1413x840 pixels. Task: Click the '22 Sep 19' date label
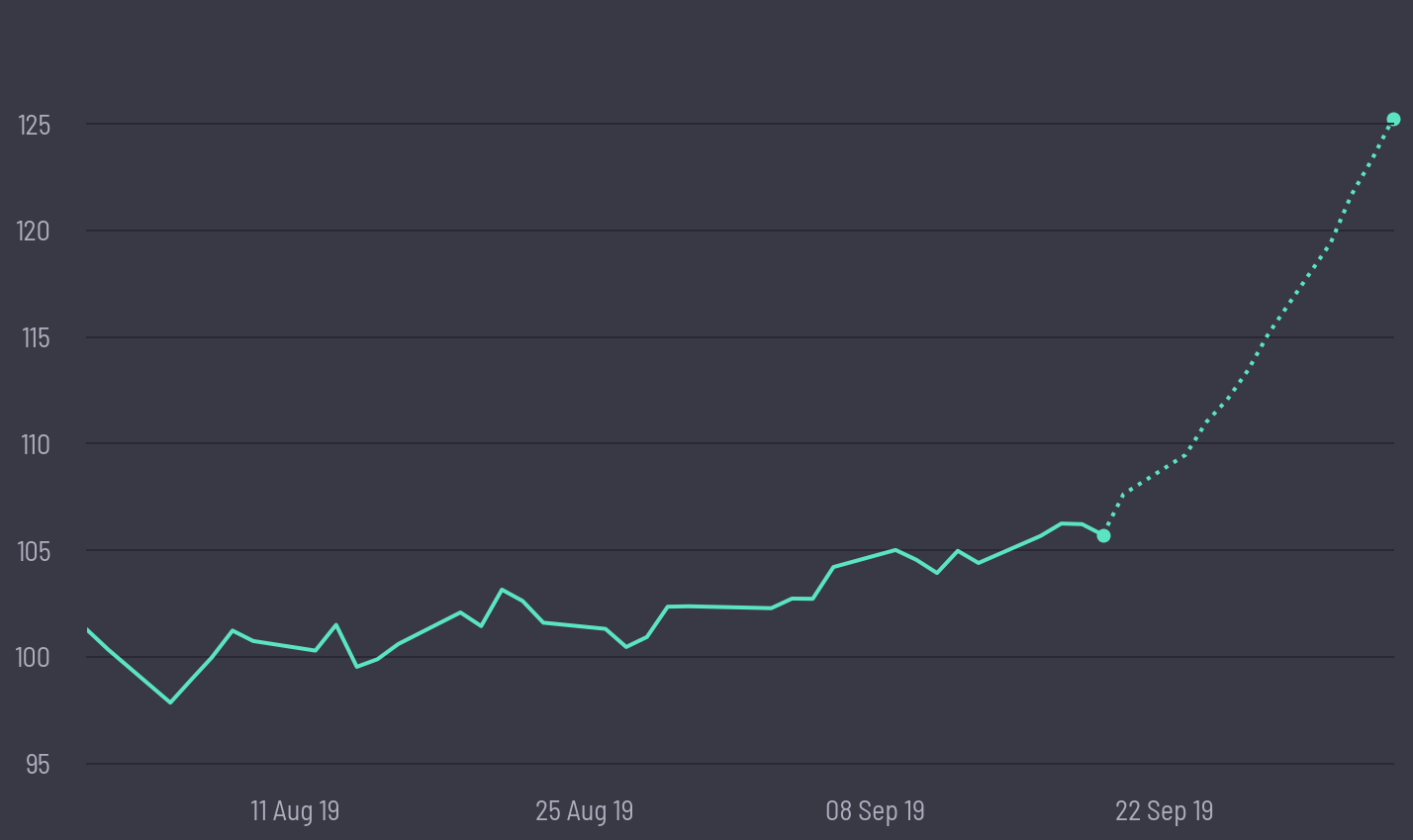1165,811
